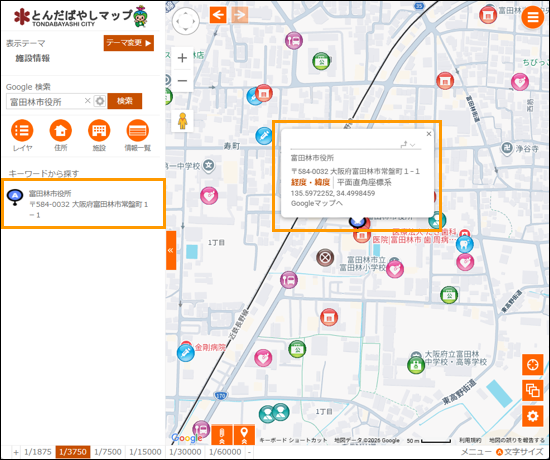Click the 地図の誤りを報告する link
Screen dimensions: 550x460
point(517,440)
